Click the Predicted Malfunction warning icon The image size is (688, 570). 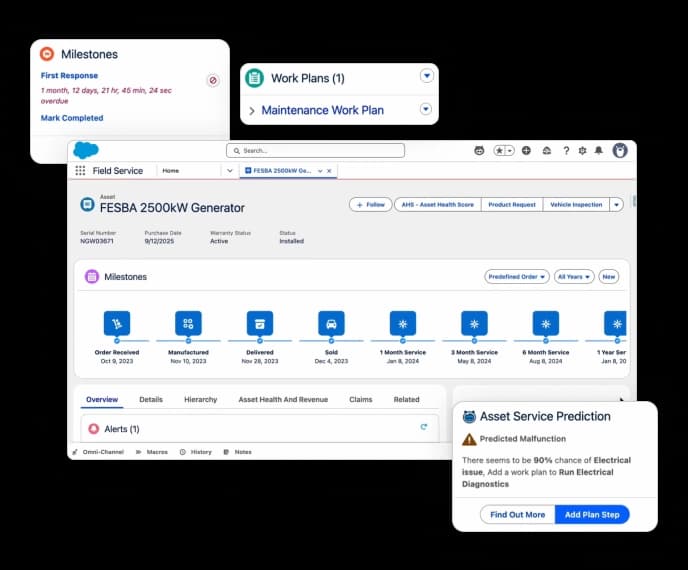click(x=469, y=439)
